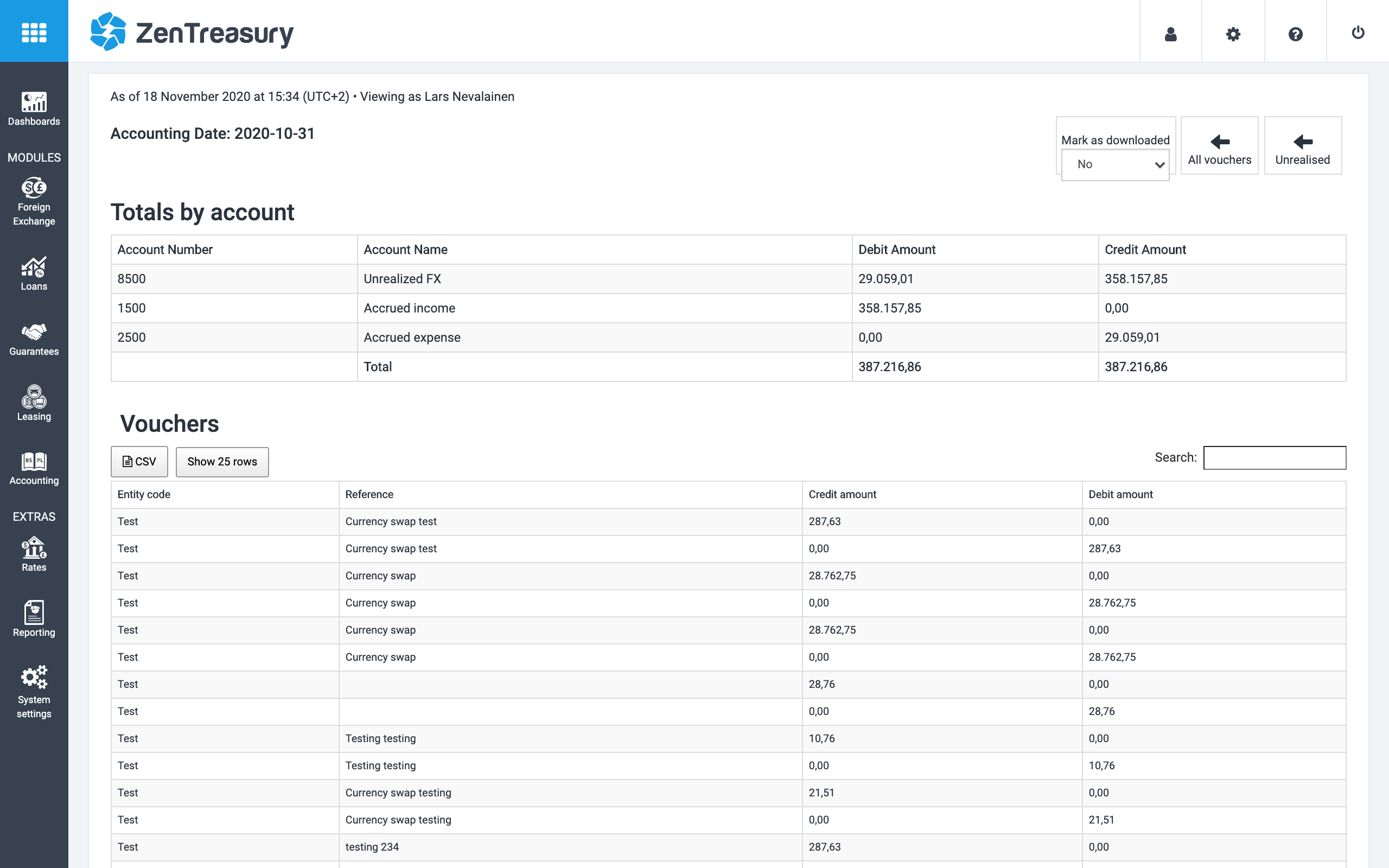Focus the vouchers Search field
The height and width of the screenshot is (868, 1389).
point(1274,457)
